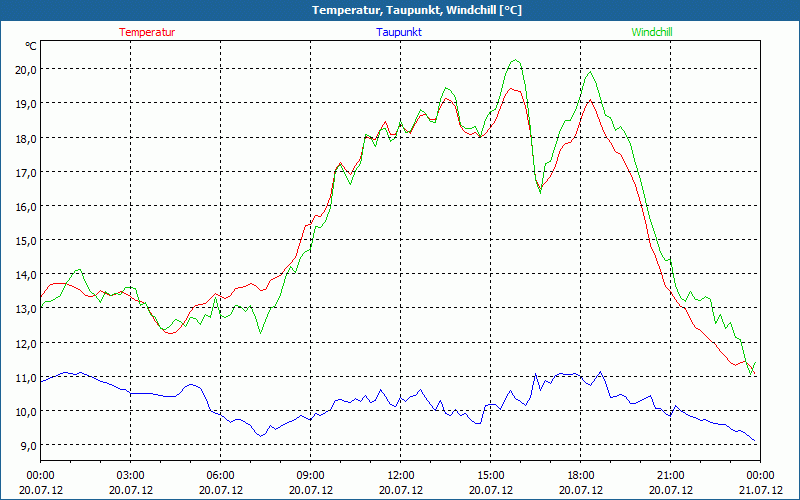The width and height of the screenshot is (800, 500).
Task: Click the °C unit label on the y-axis
Action: pyautogui.click(x=31, y=46)
